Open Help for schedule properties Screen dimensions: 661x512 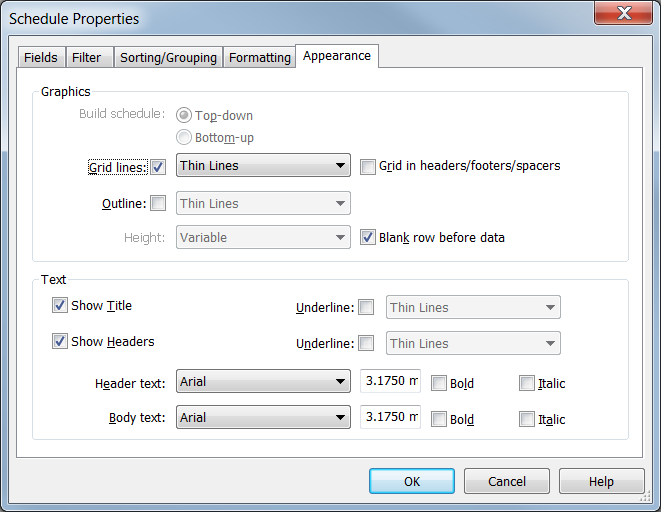(x=601, y=481)
